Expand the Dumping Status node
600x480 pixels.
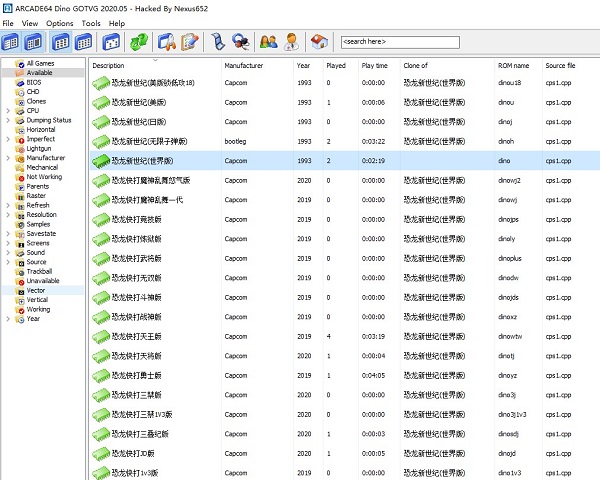click(x=8, y=120)
